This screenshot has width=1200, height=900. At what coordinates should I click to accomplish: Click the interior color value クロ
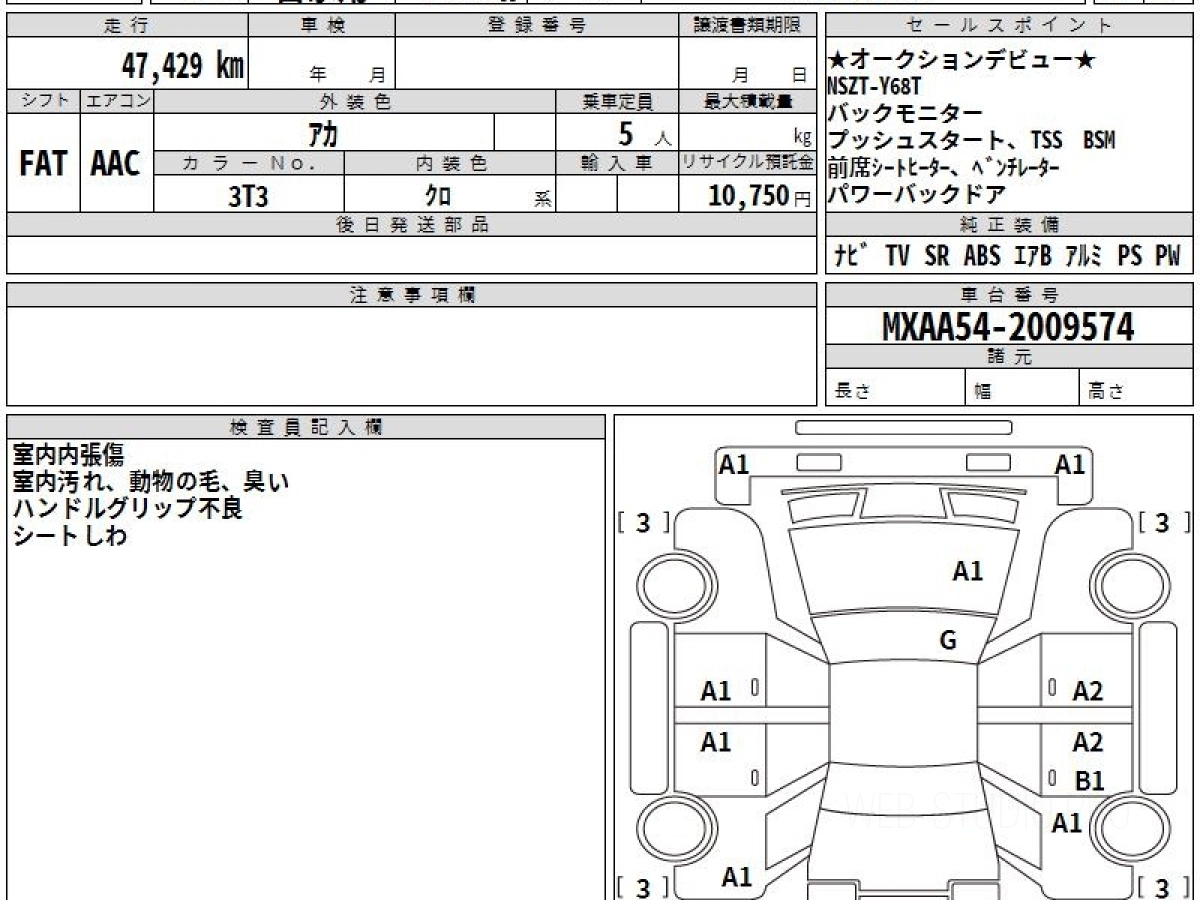[x=437, y=196]
